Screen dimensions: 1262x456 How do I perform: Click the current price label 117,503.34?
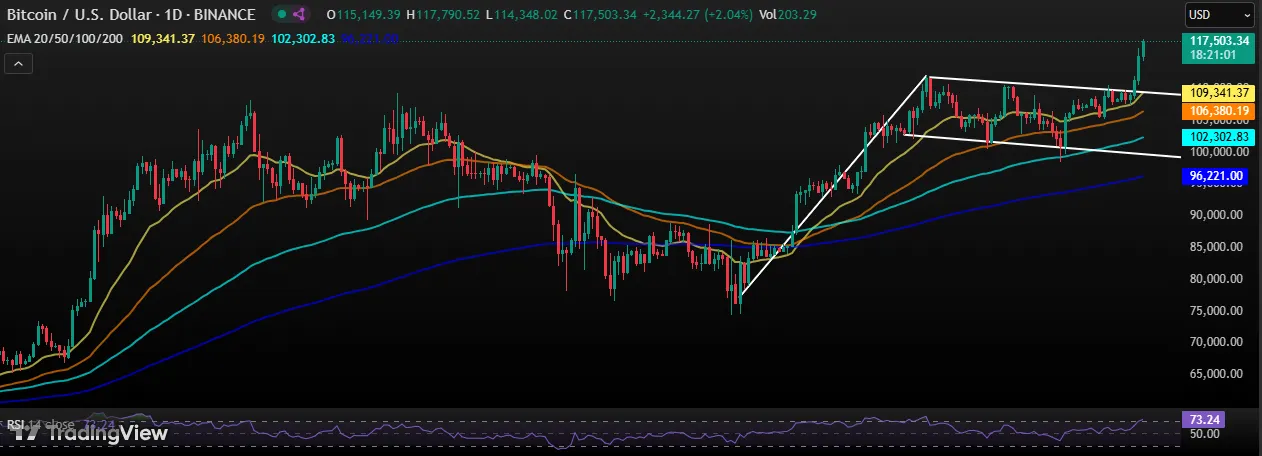(x=1216, y=41)
